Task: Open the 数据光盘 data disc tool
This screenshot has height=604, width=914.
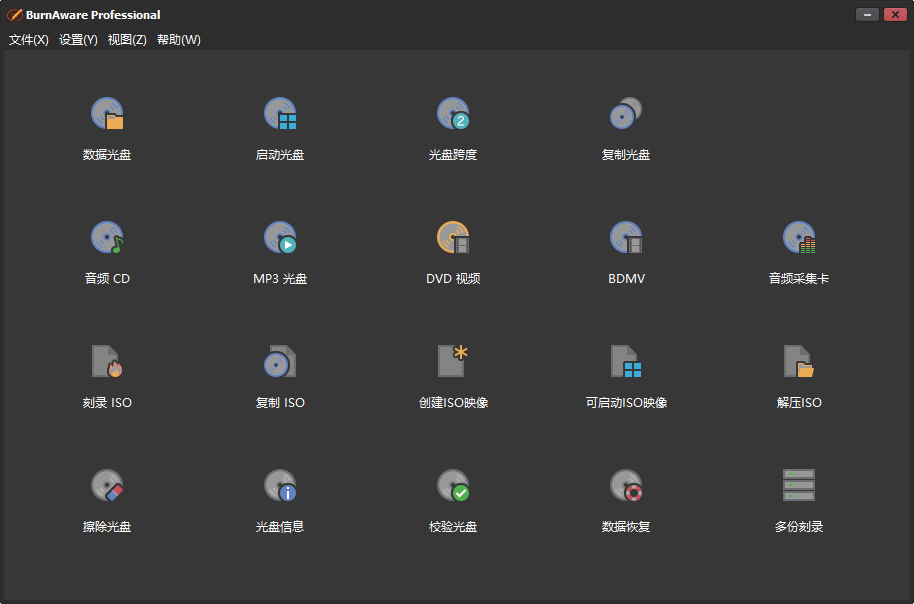Action: click(107, 115)
